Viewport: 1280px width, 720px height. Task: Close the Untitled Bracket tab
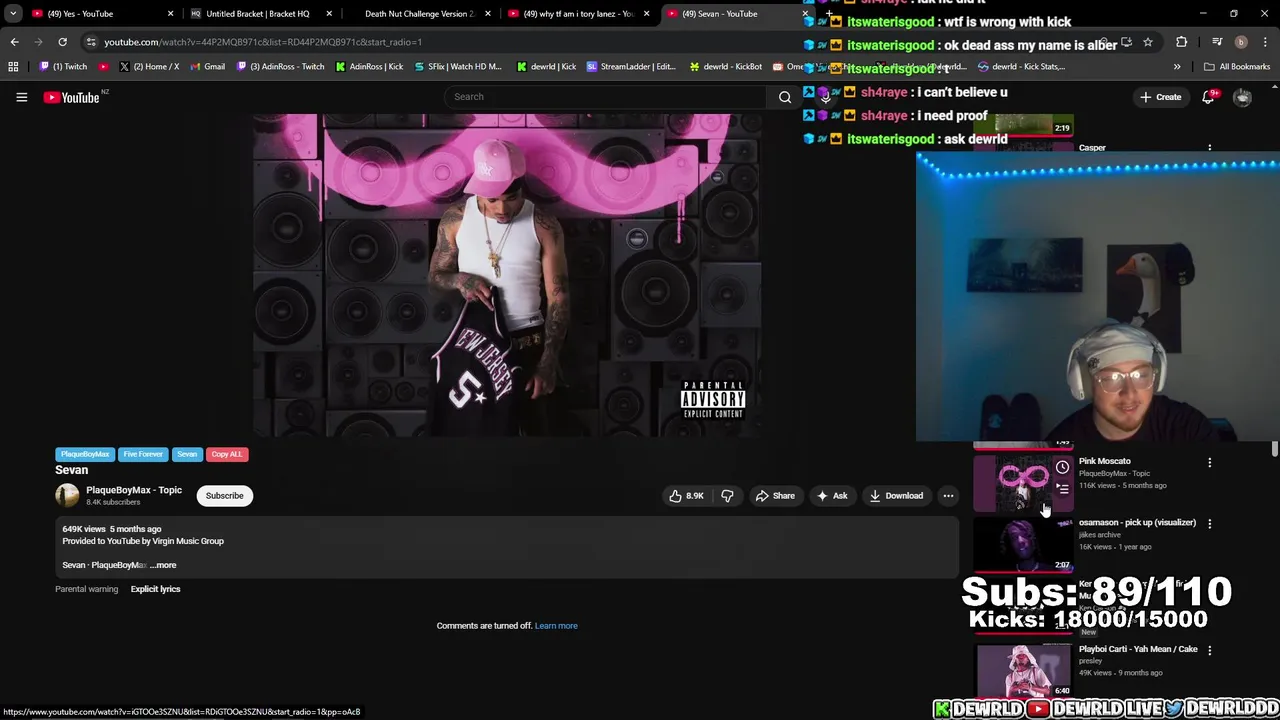[x=329, y=14]
